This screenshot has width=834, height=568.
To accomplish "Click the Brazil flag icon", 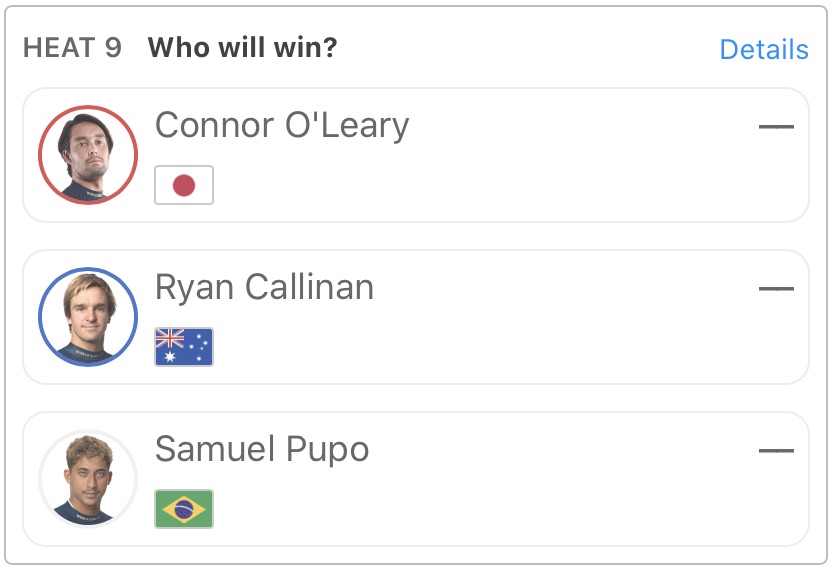I will (x=184, y=509).
